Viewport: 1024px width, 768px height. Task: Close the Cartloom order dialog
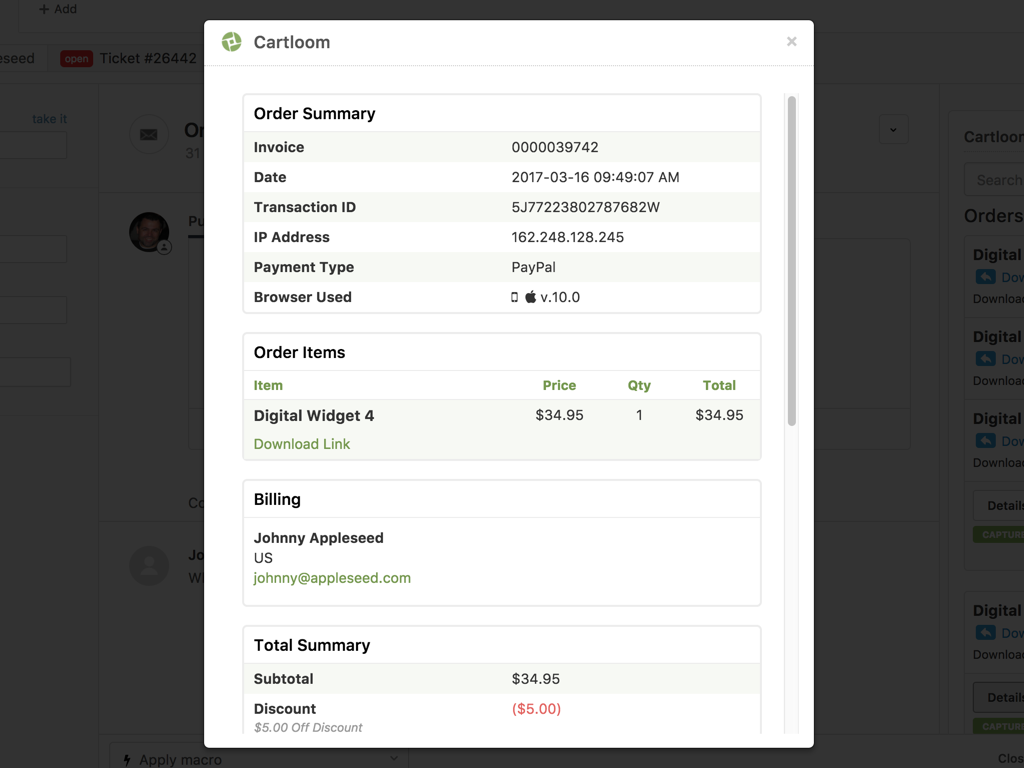pos(791,42)
